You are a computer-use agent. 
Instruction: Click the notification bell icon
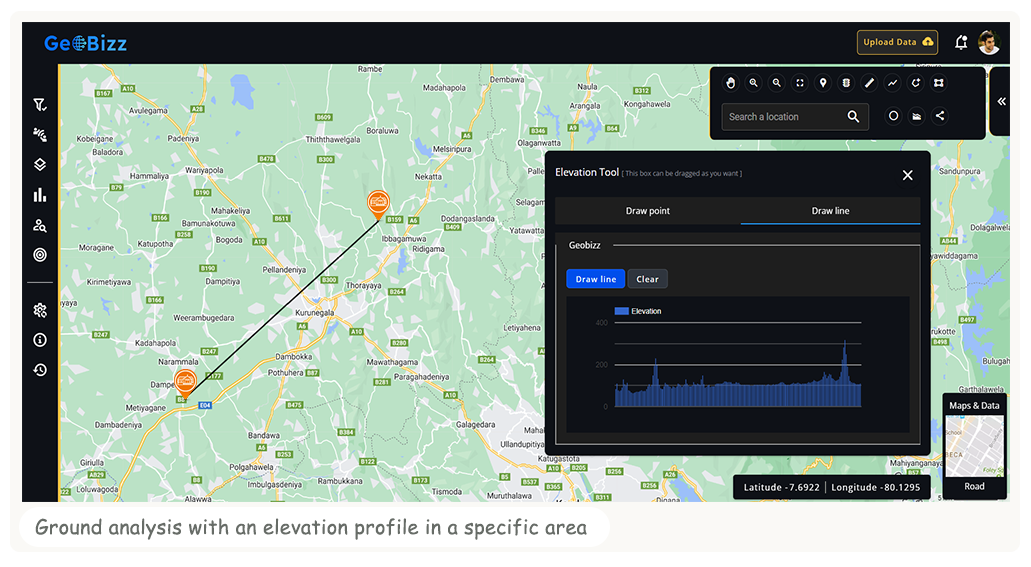[961, 43]
